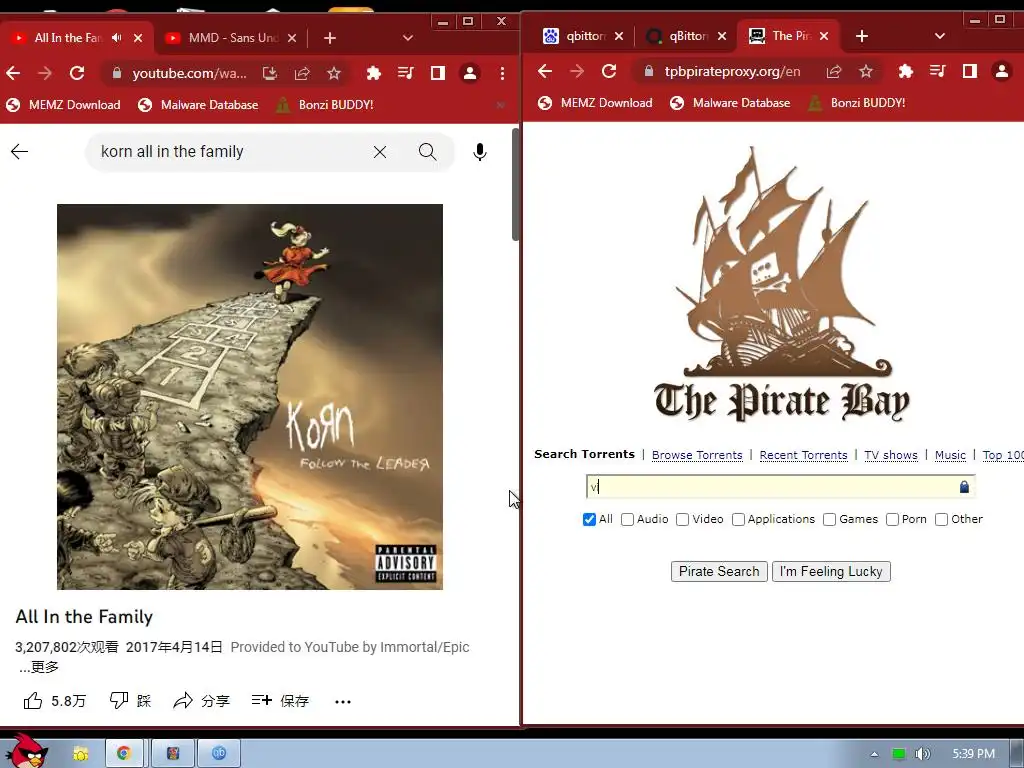
Task: Switch to the All In the Family tab
Action: [67, 38]
